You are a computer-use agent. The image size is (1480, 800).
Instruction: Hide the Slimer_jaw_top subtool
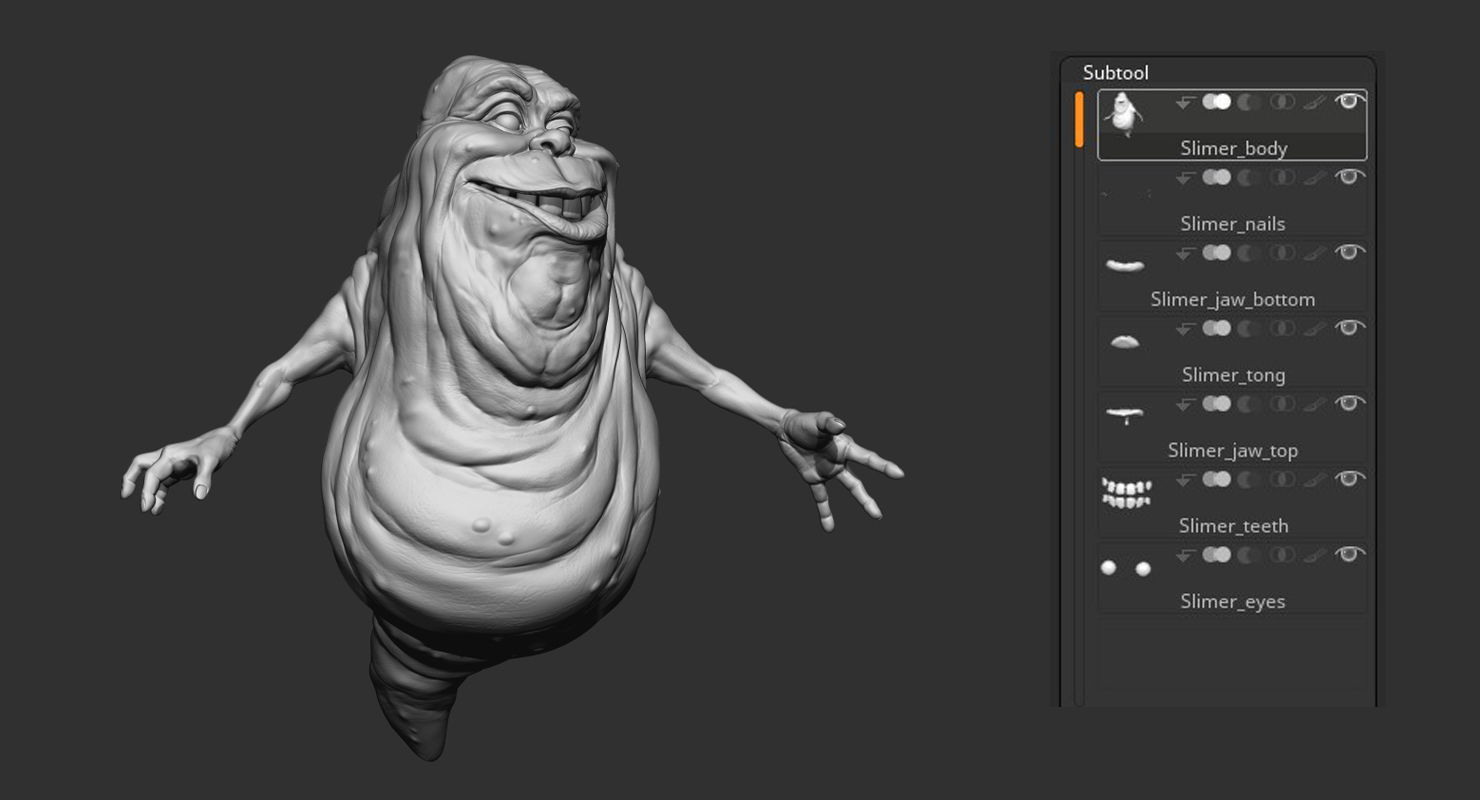tap(1350, 403)
